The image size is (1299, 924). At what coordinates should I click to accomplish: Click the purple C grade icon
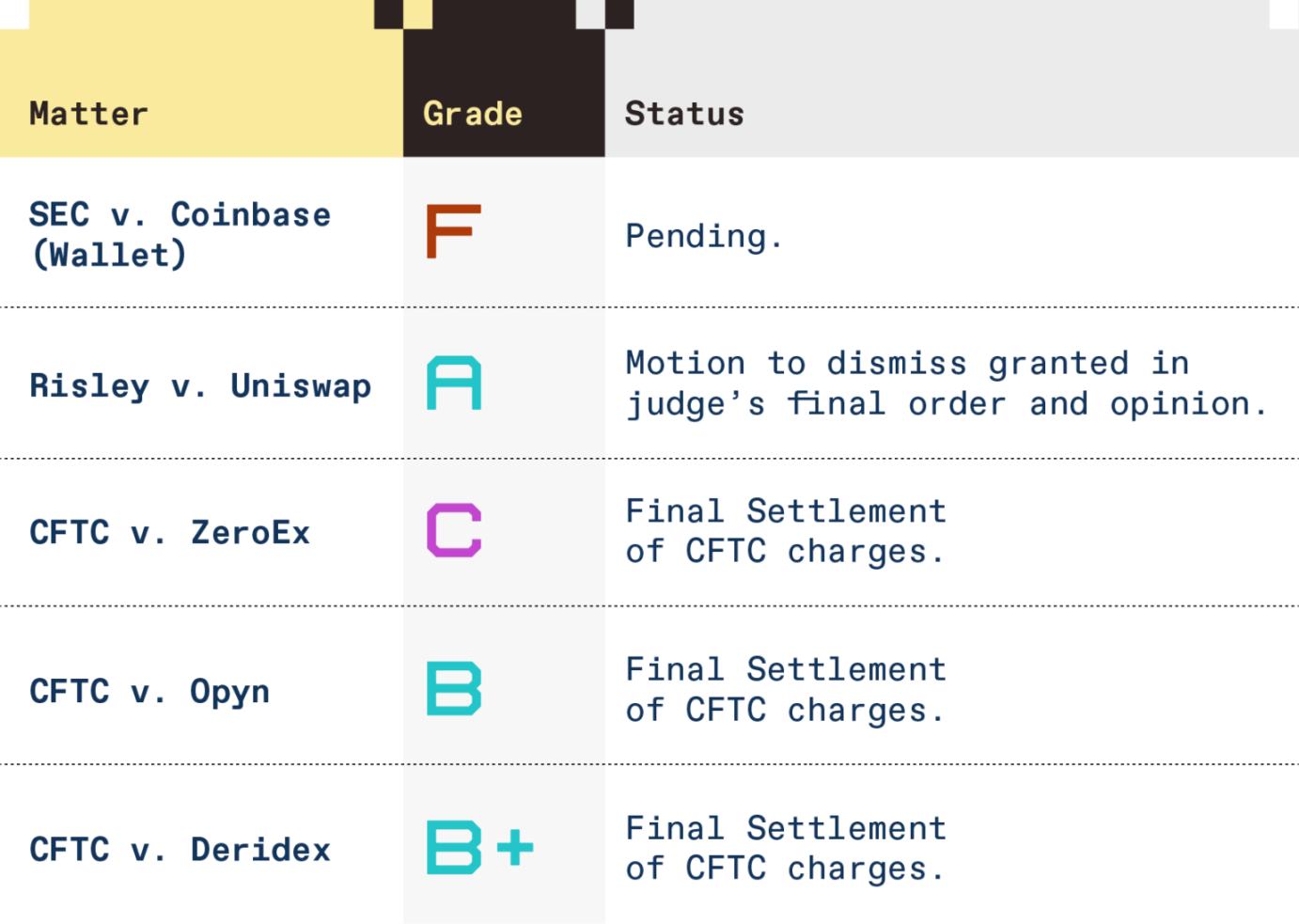tap(454, 531)
